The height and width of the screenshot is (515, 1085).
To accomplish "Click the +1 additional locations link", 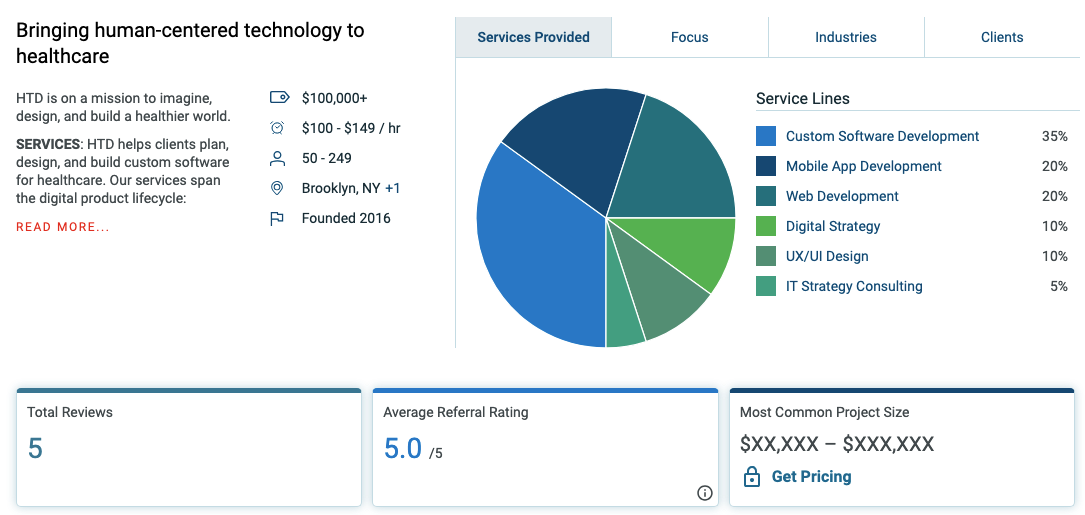I will (x=392, y=188).
